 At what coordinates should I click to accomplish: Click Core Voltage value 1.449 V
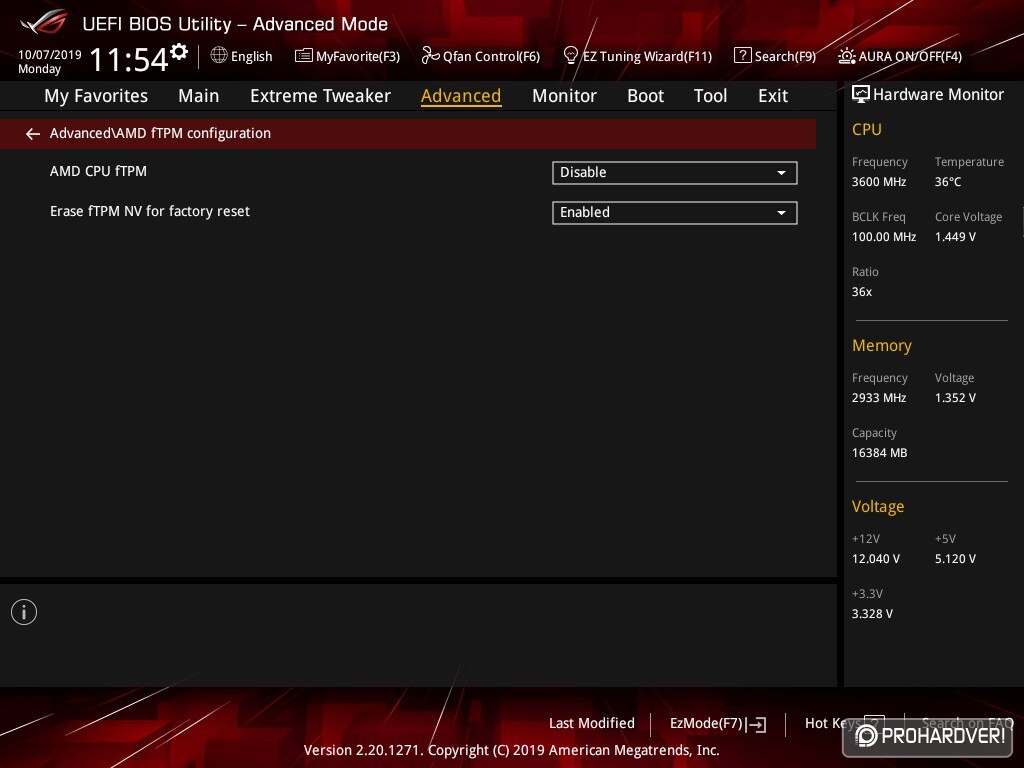tap(955, 237)
